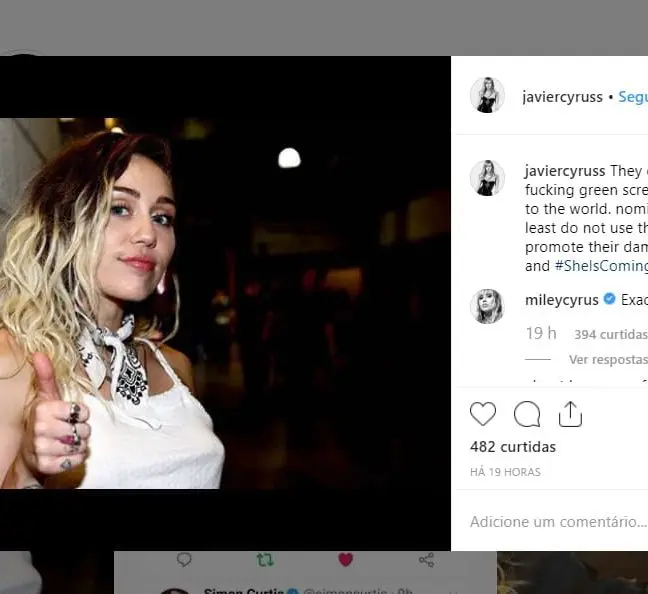Click the tweet's share icon
648x594 pixels.
point(426,560)
